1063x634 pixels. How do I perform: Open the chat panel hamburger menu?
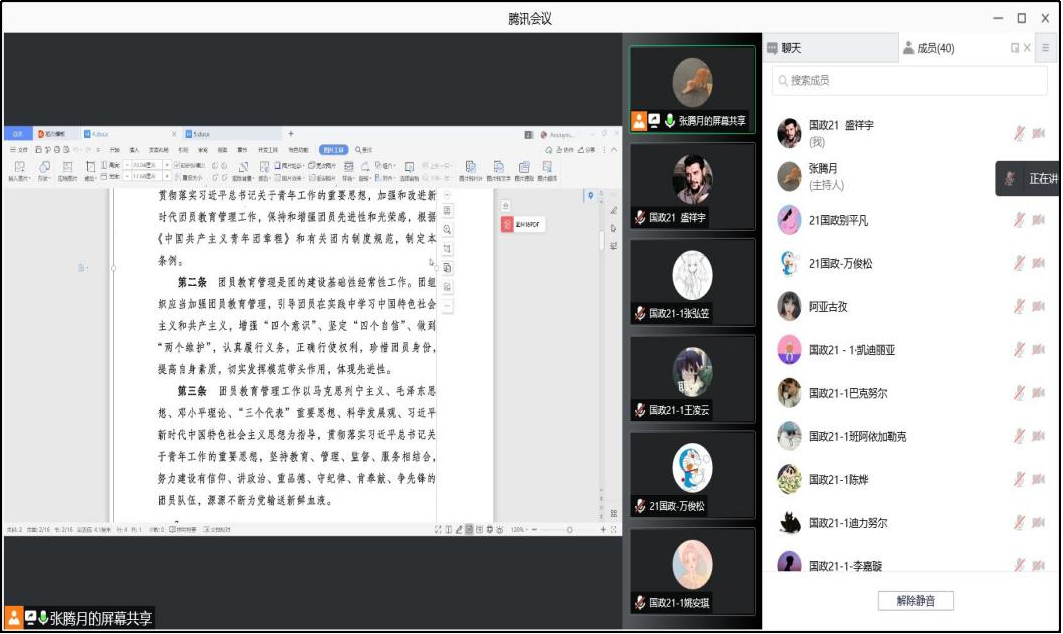tap(1045, 47)
